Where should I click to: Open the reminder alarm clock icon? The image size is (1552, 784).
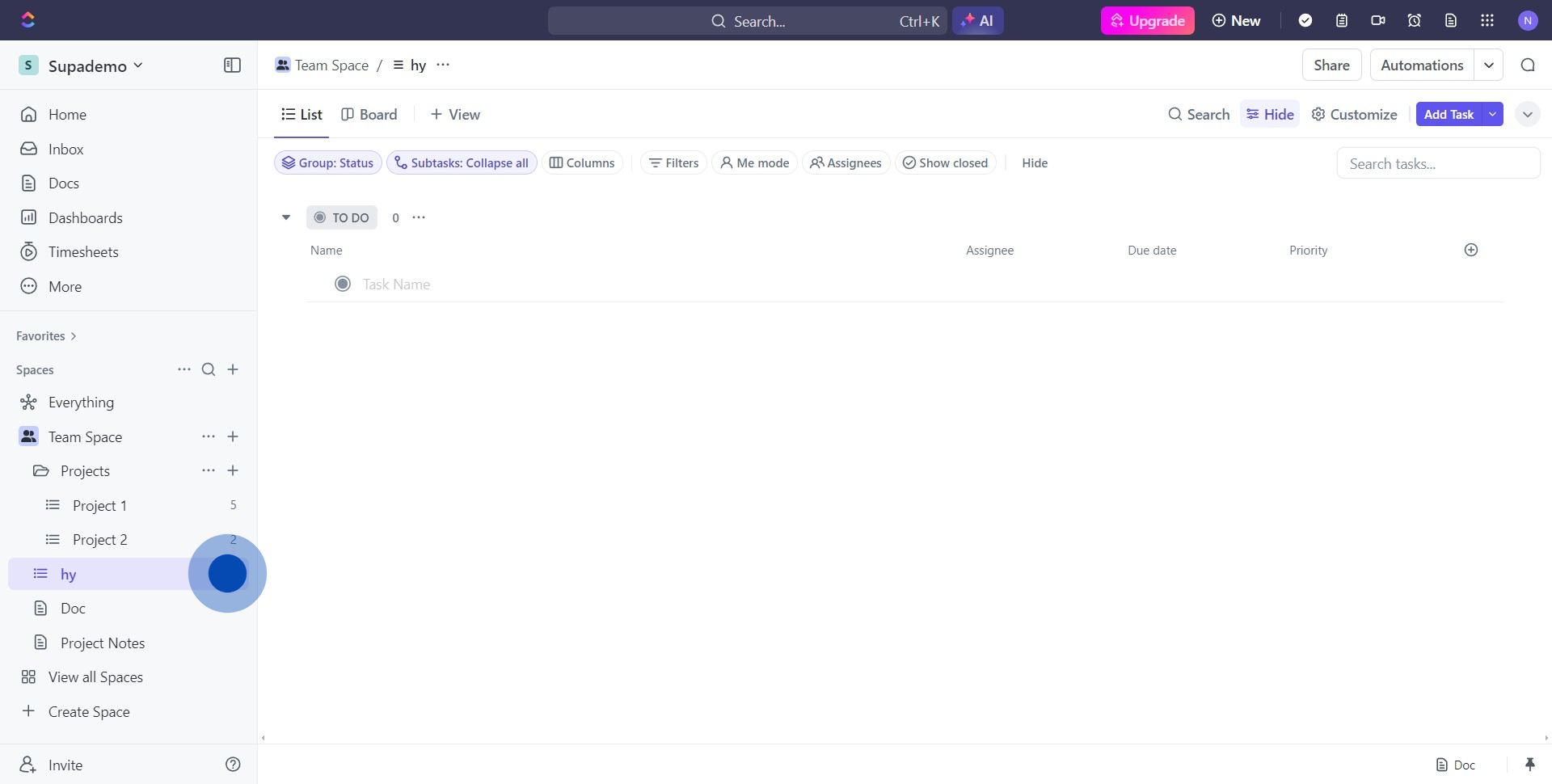click(x=1415, y=21)
